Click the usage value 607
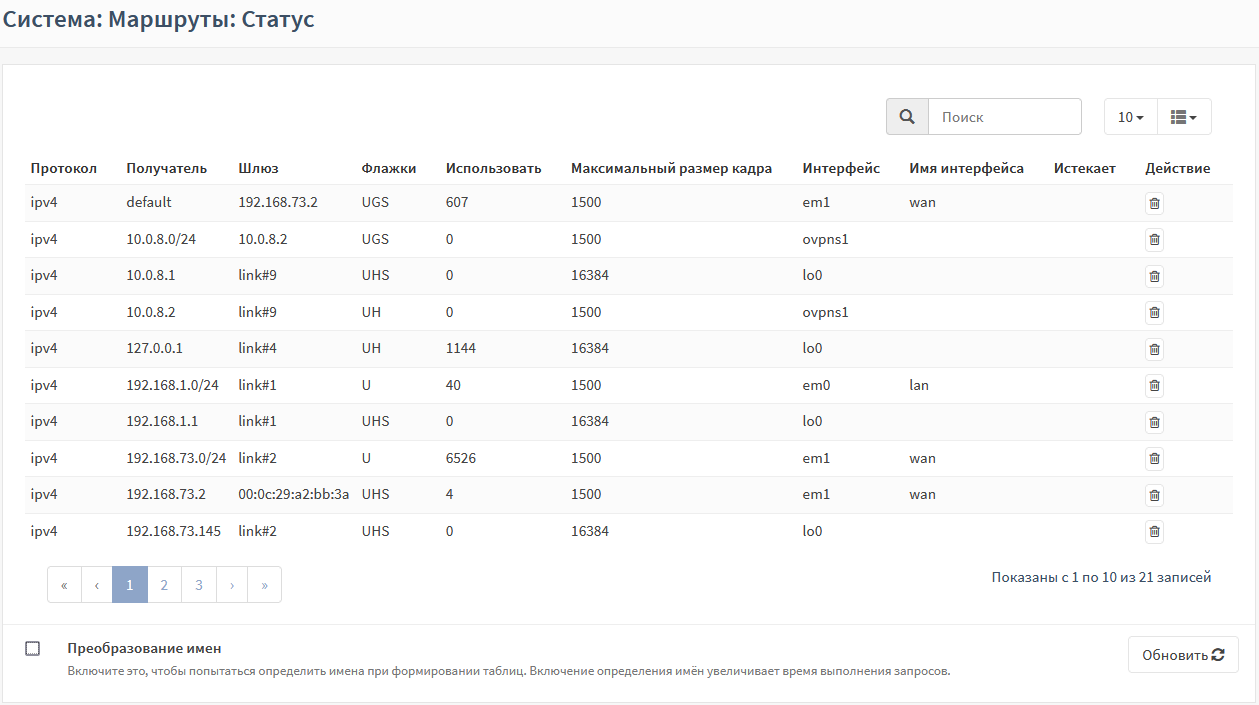 pos(457,202)
